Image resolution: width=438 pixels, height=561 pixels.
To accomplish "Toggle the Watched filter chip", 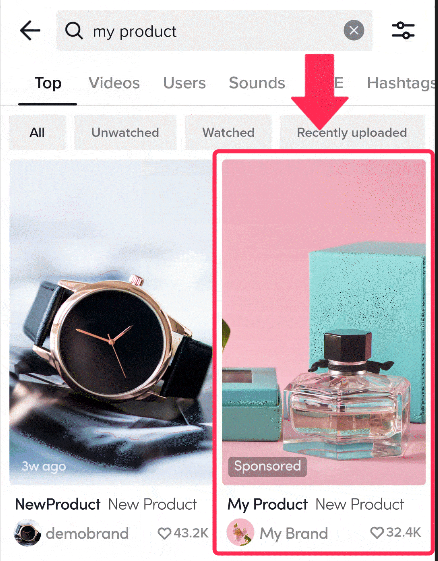I will click(228, 133).
